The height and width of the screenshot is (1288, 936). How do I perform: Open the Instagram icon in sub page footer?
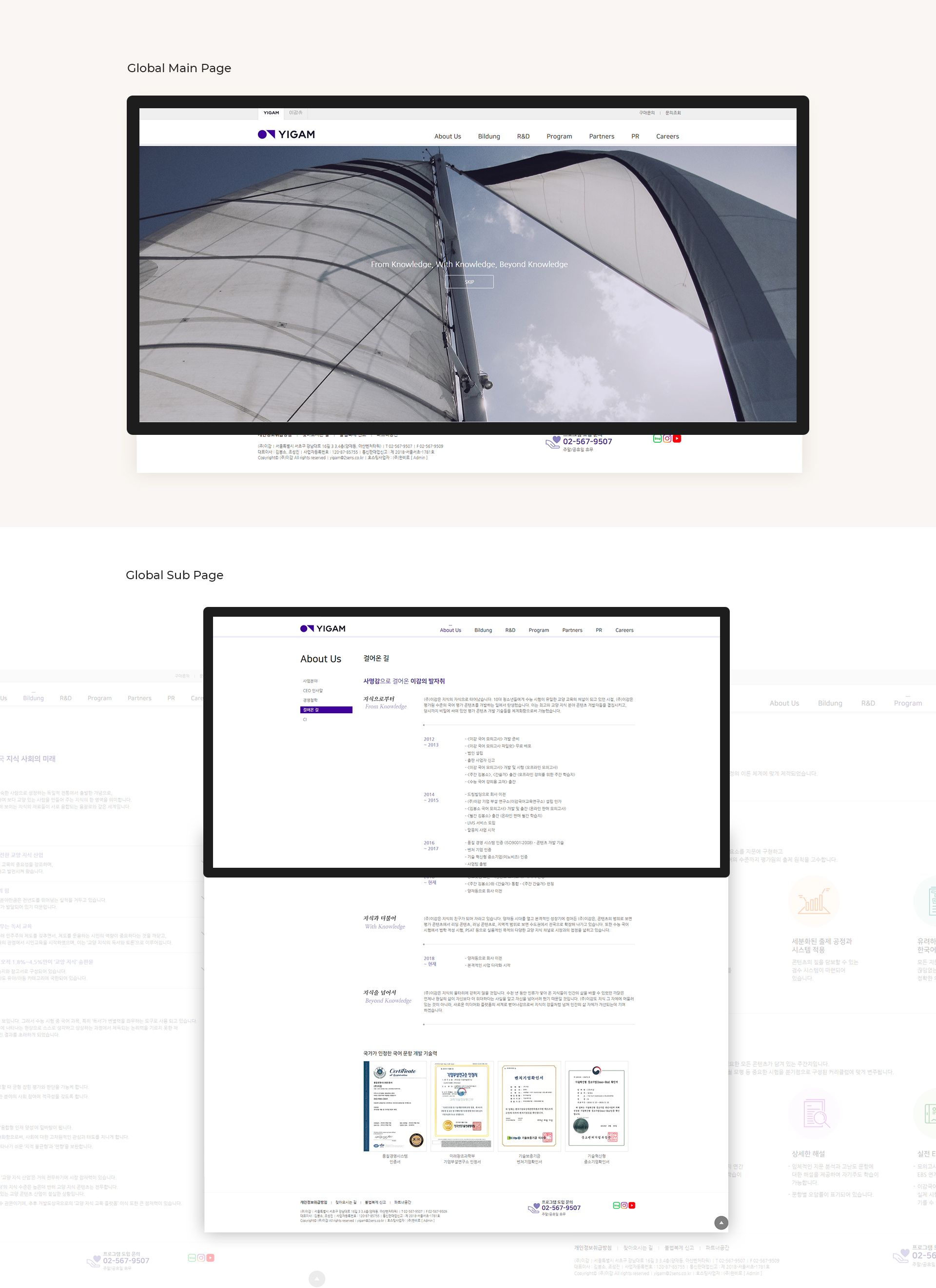pos(624,1205)
